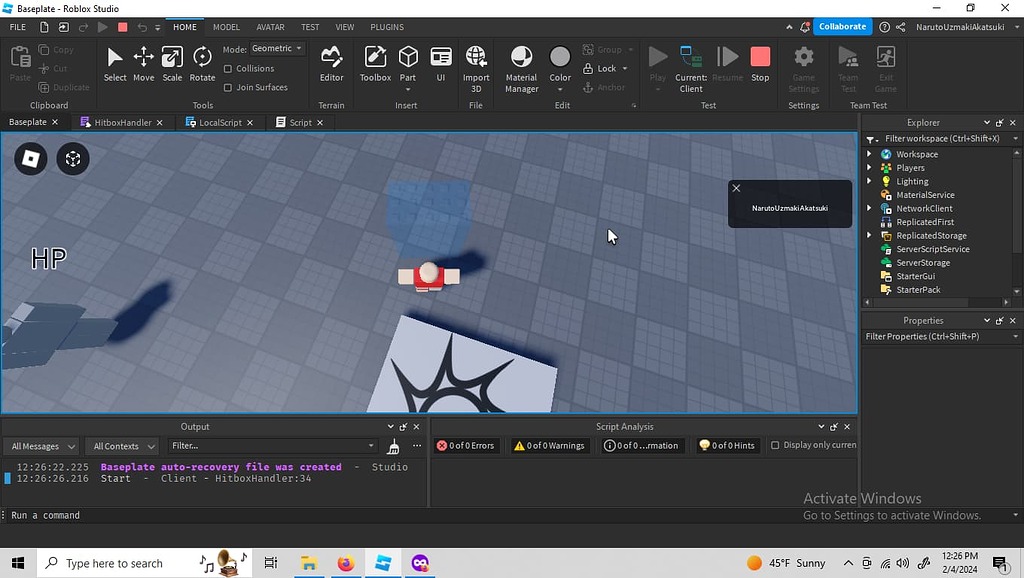Switch to the MODEL ribbon tab
Screen dimensions: 1024x578
225,27
